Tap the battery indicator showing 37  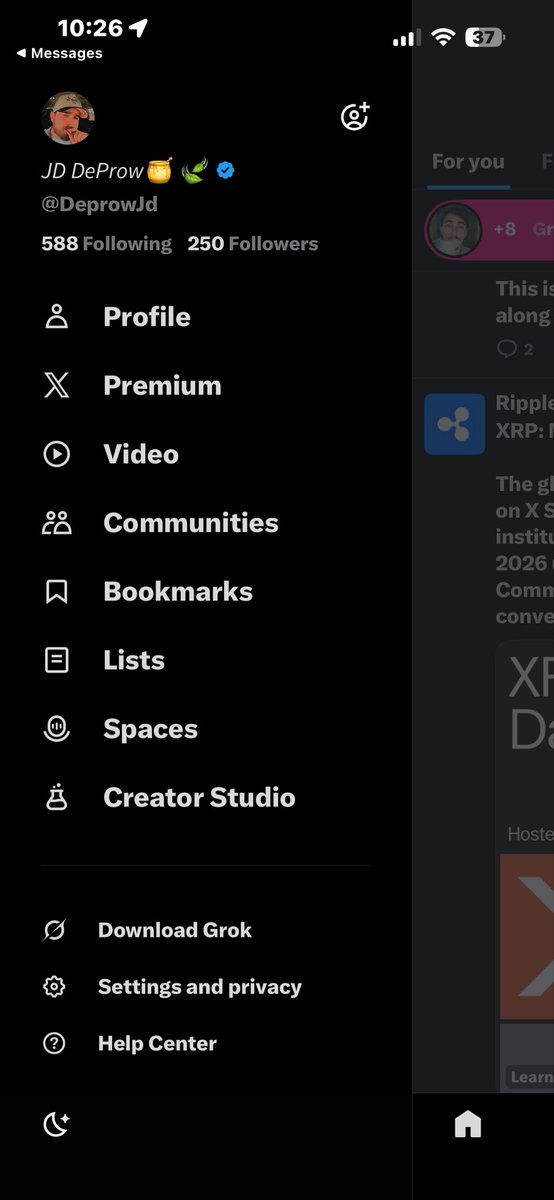[x=485, y=38]
